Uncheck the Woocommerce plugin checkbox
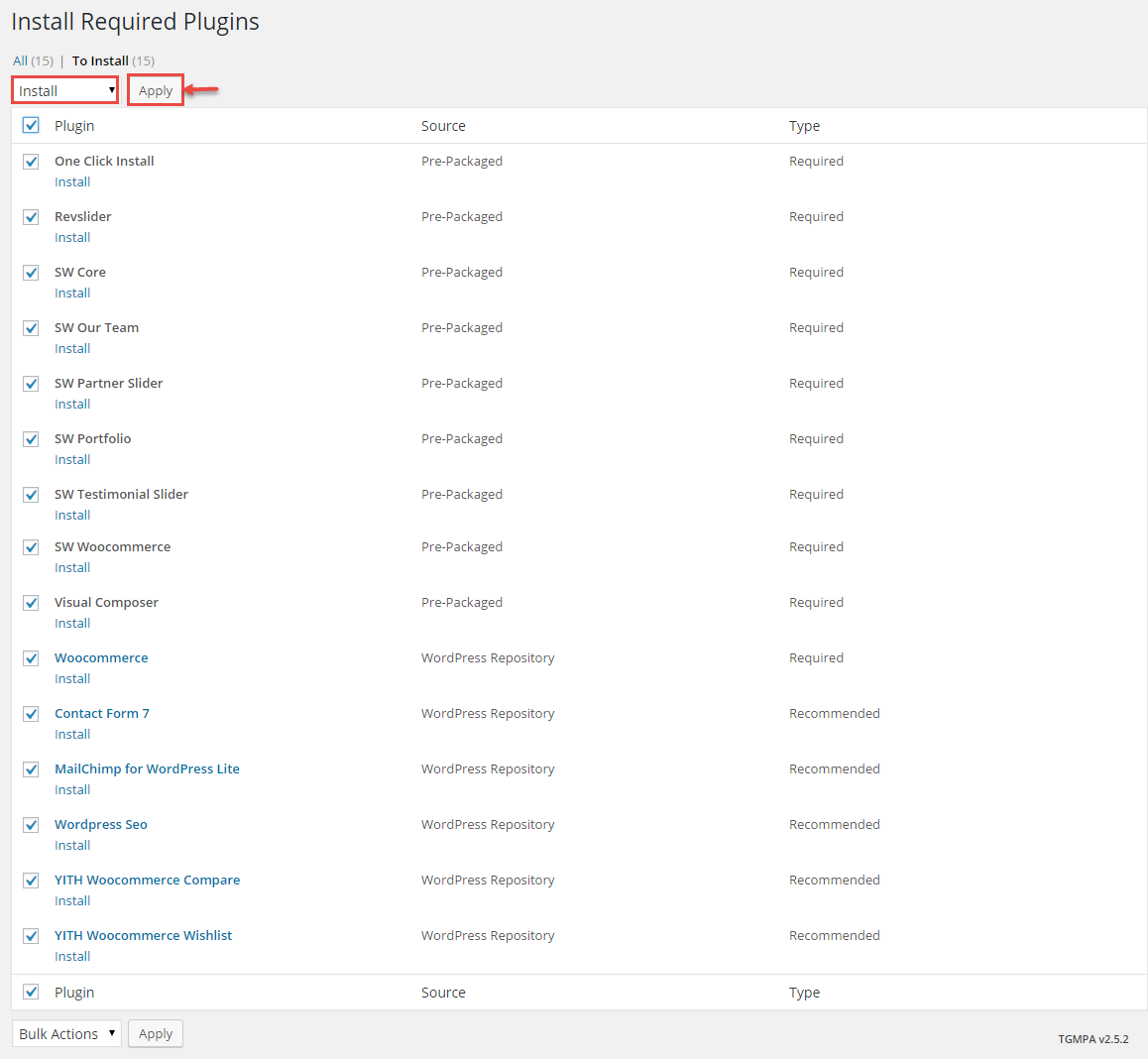The height and width of the screenshot is (1059, 1148). (31, 659)
